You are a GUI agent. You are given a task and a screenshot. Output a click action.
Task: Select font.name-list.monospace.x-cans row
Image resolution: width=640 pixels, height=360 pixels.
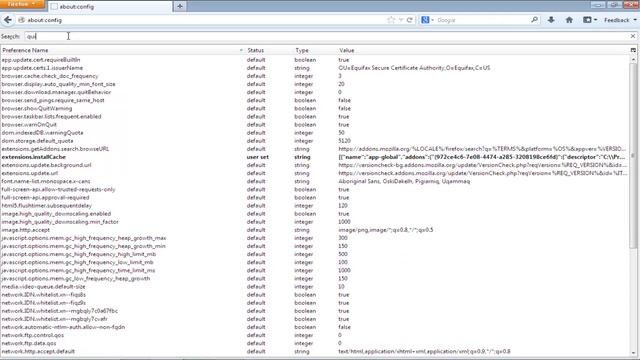pyautogui.click(x=315, y=181)
